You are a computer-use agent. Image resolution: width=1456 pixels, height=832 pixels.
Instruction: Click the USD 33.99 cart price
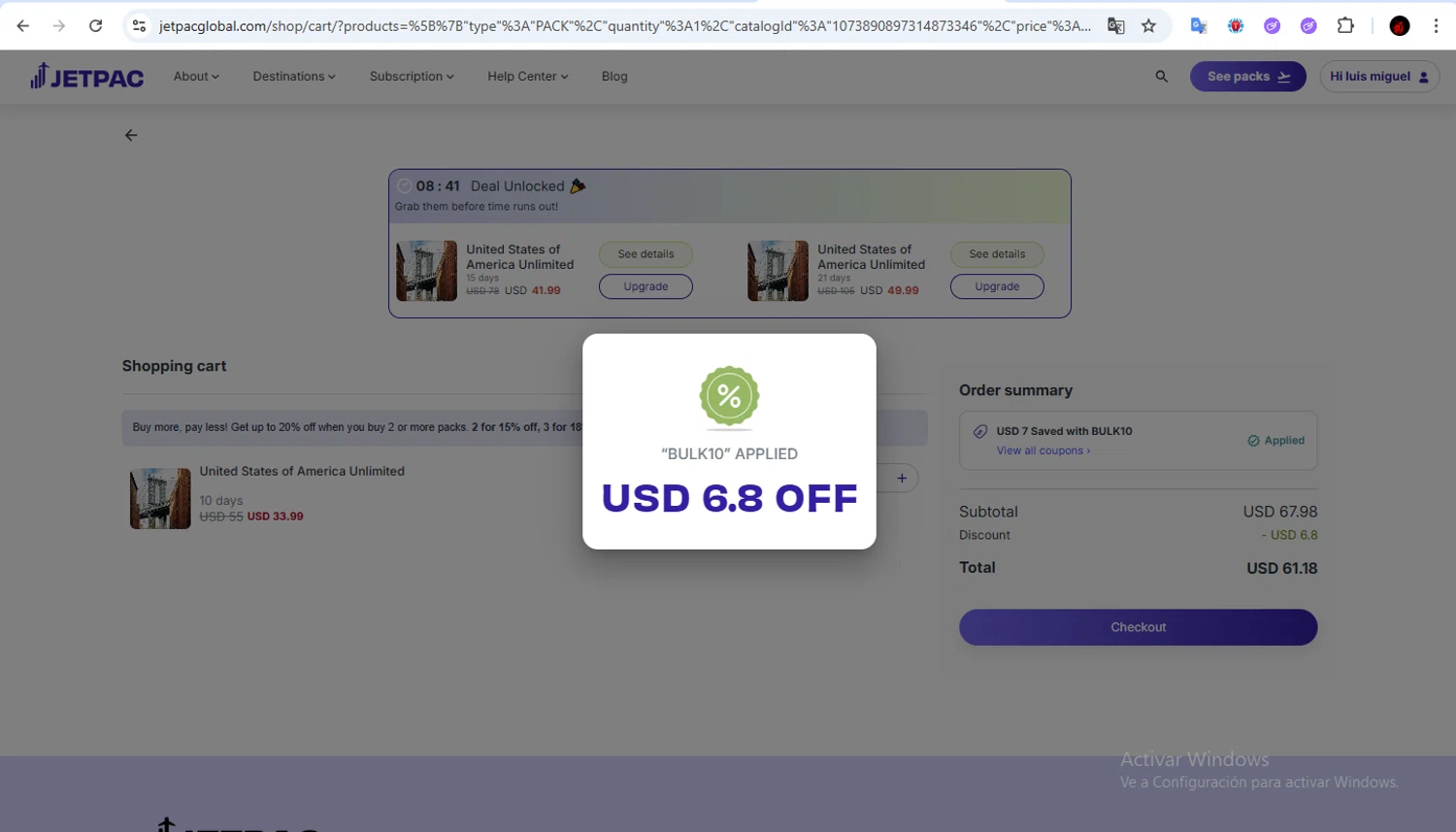pyautogui.click(x=275, y=516)
